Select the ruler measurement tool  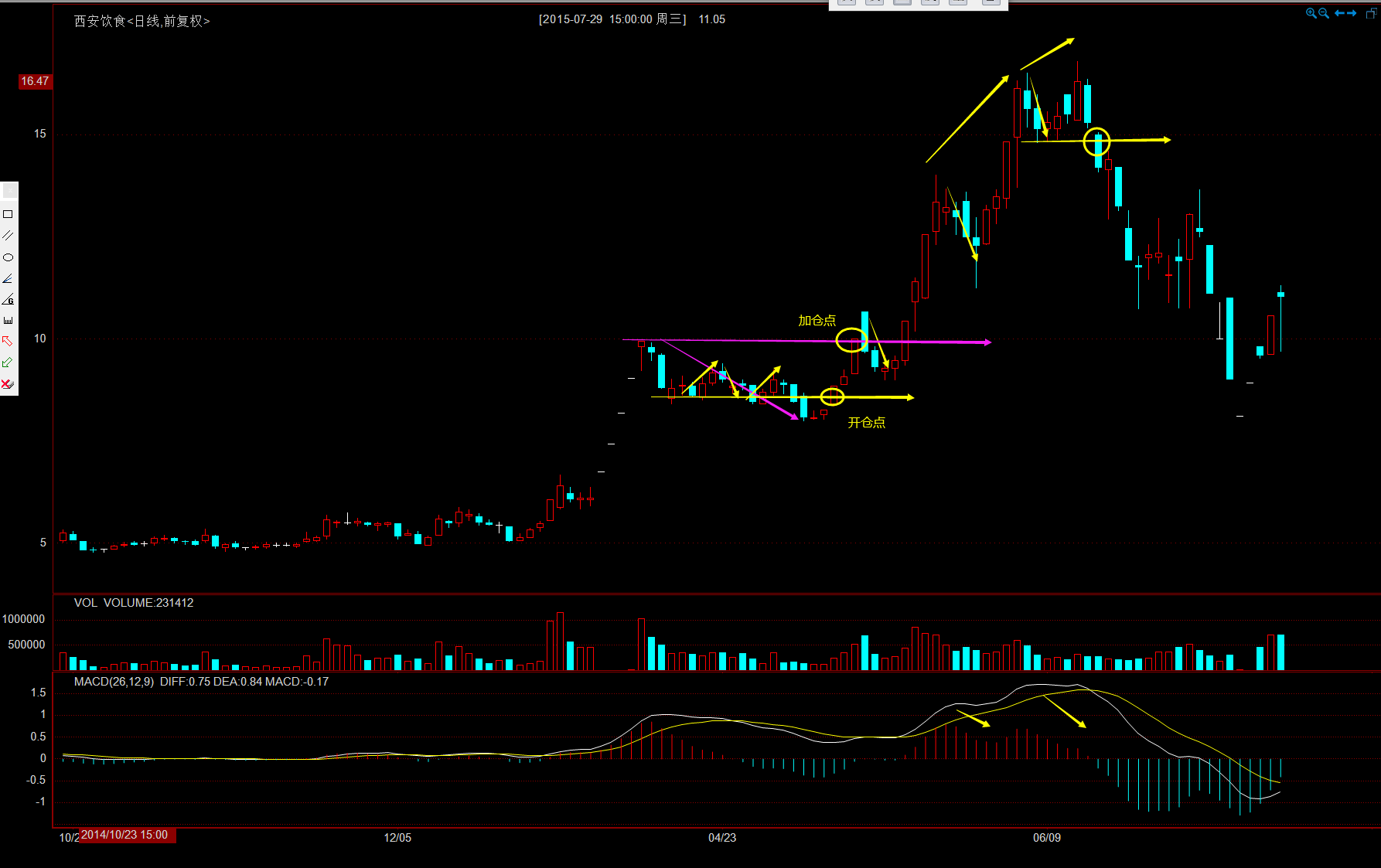8,320
